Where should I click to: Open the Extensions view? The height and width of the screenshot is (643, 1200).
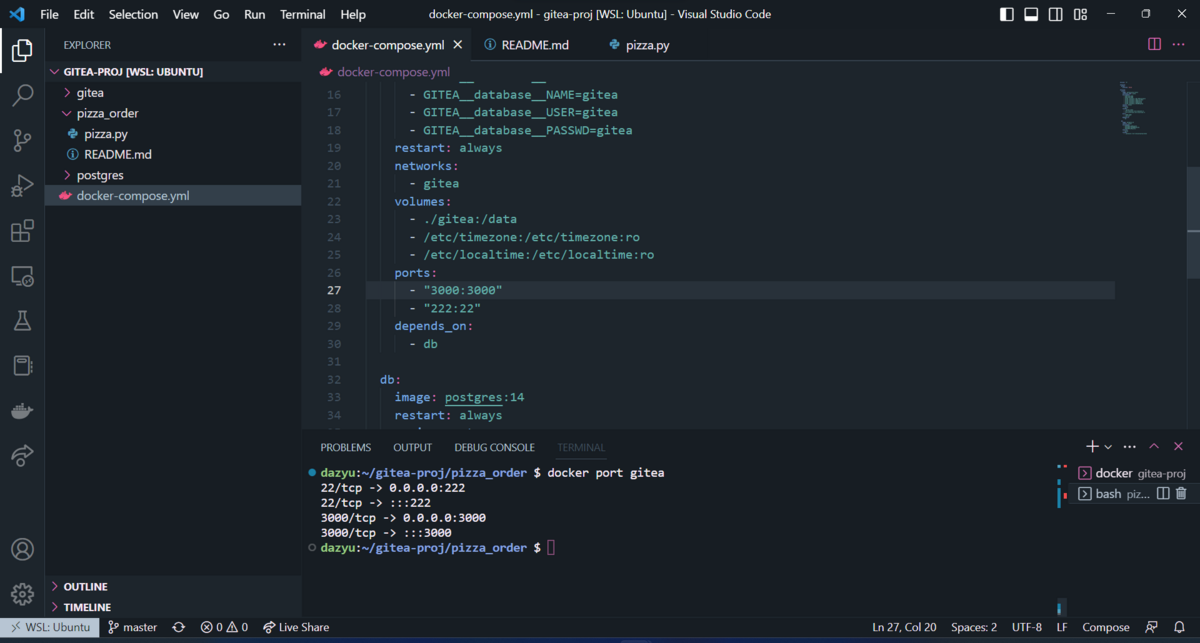pyautogui.click(x=22, y=231)
